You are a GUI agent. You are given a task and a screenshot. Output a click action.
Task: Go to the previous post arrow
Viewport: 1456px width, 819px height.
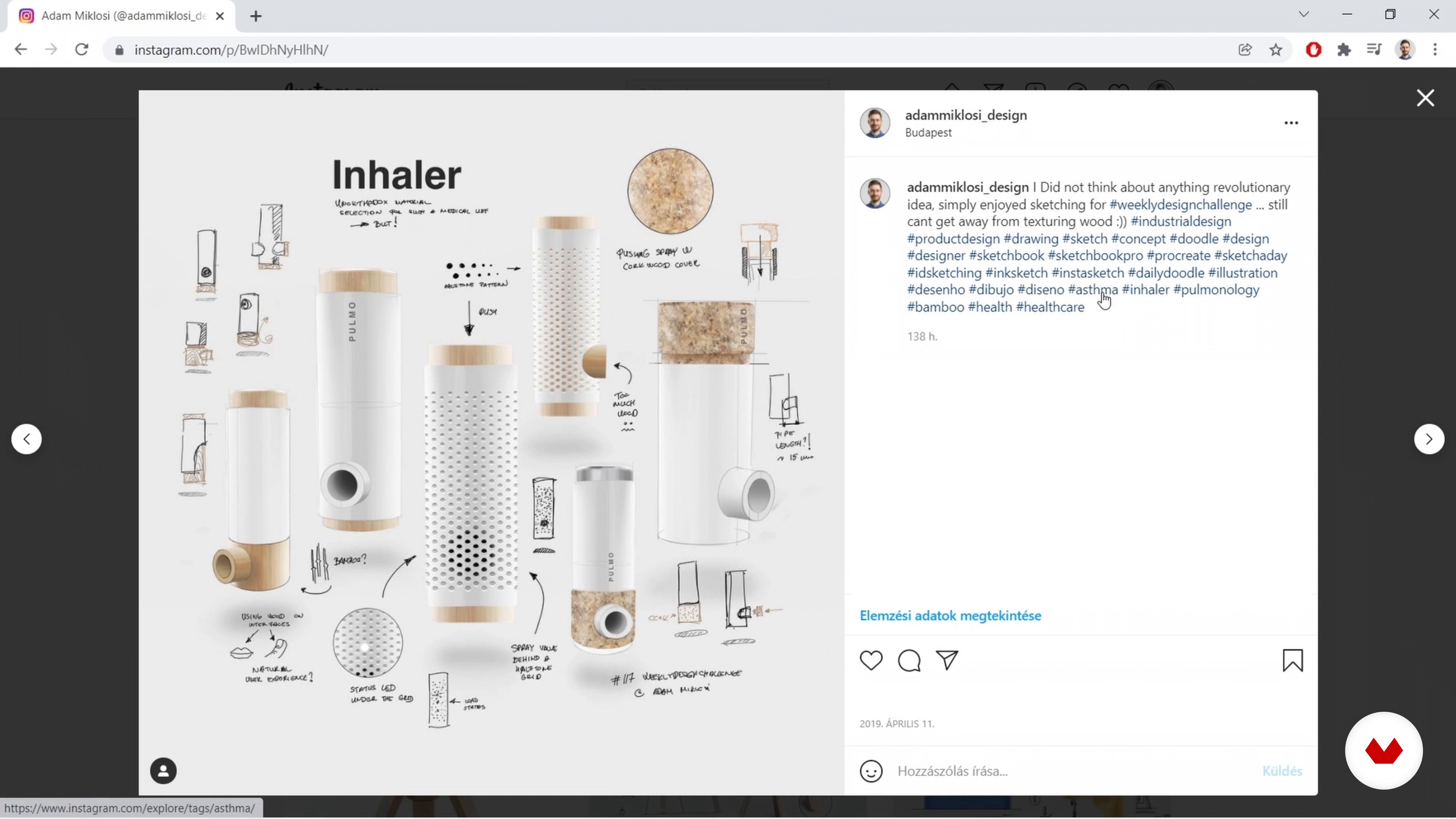click(x=27, y=439)
